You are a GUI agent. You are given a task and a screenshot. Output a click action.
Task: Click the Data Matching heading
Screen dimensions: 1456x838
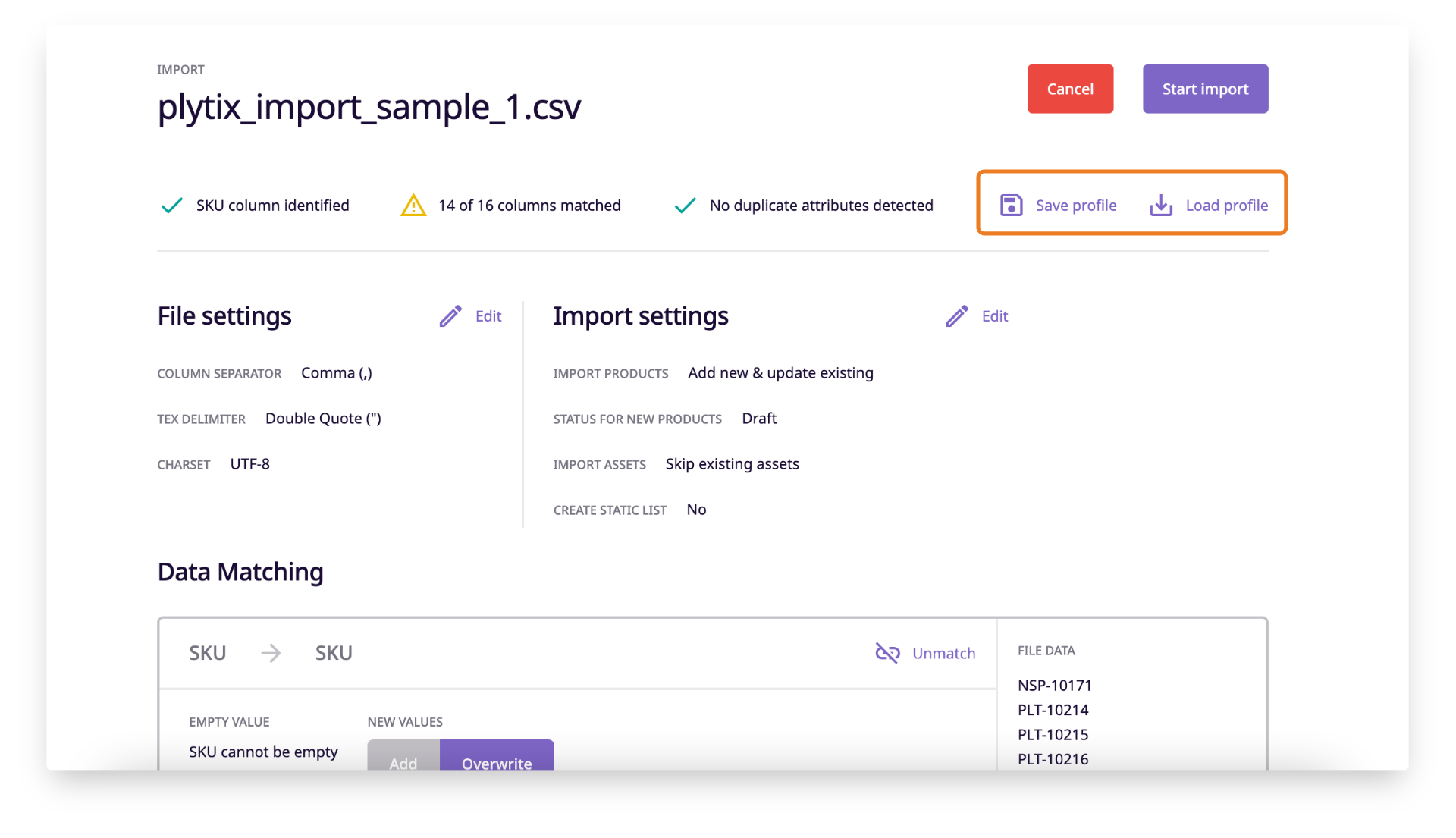(240, 572)
